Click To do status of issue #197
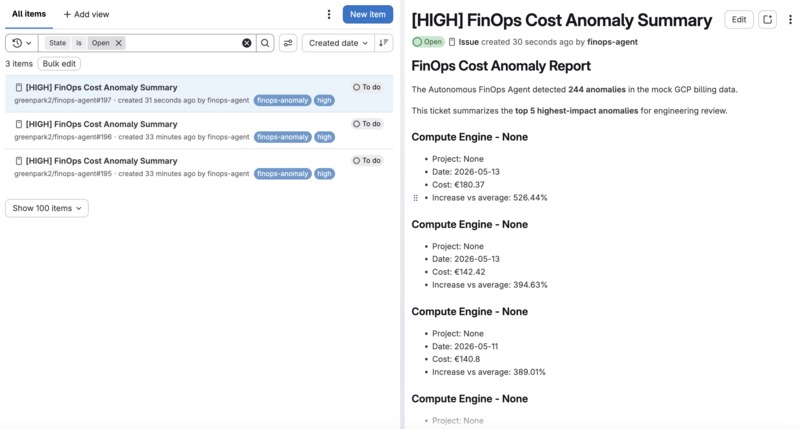 367,87
